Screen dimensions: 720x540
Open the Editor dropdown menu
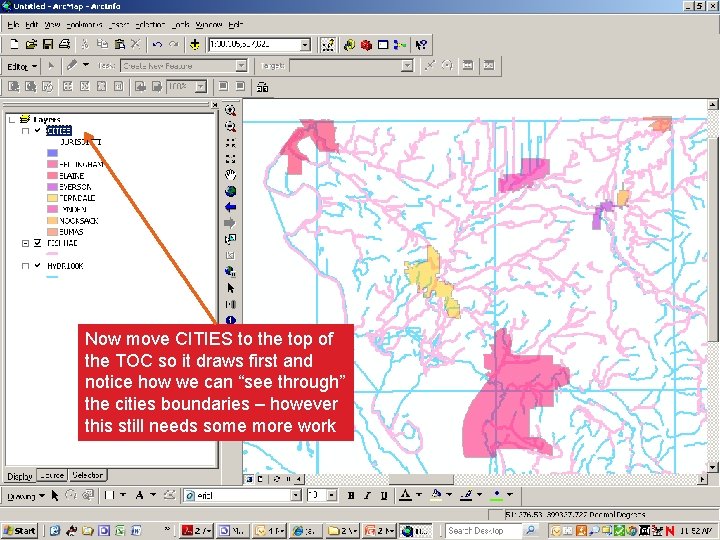tap(22, 66)
